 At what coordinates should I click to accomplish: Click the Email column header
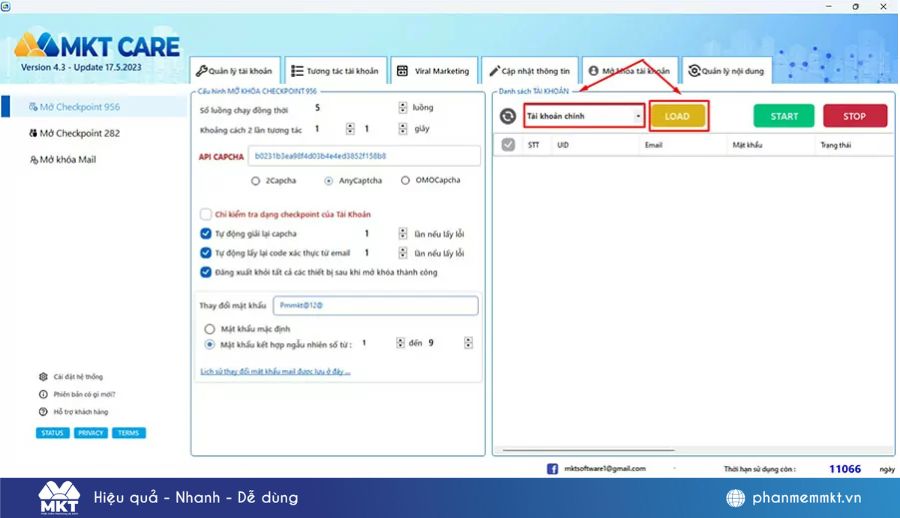coord(653,145)
